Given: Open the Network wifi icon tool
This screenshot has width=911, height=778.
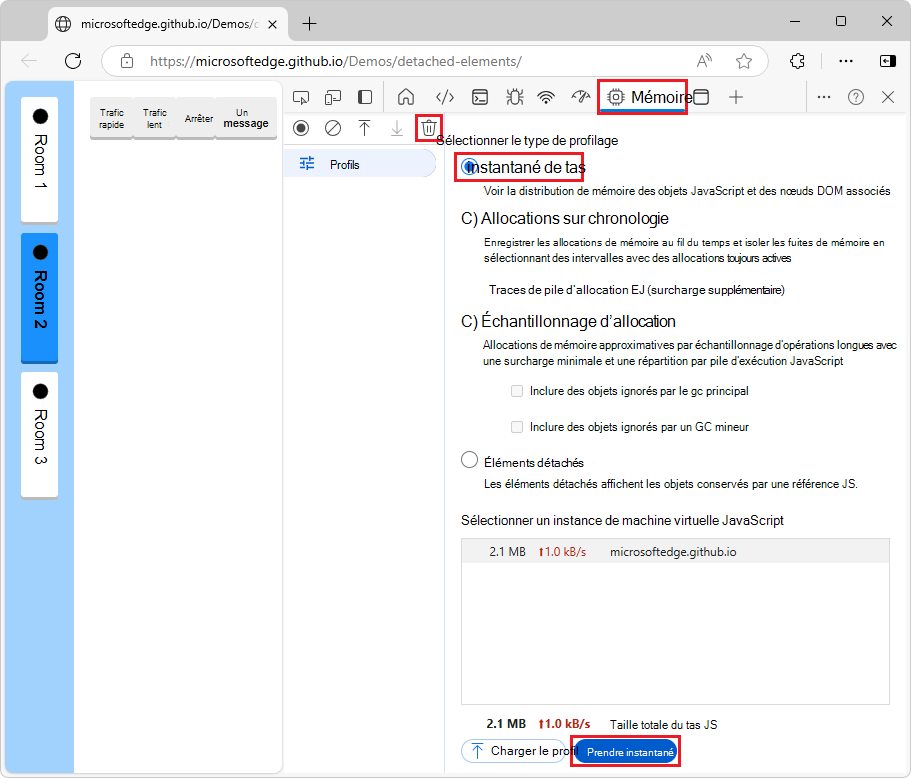Looking at the screenshot, I should tap(546, 97).
